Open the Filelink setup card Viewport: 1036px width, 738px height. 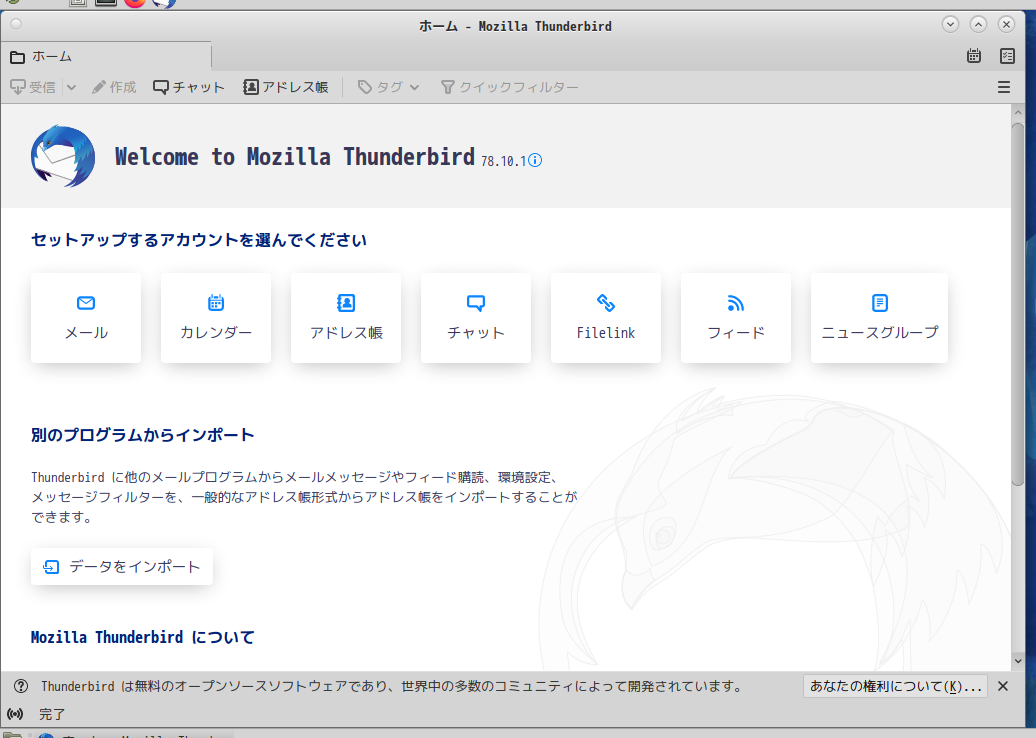(606, 318)
